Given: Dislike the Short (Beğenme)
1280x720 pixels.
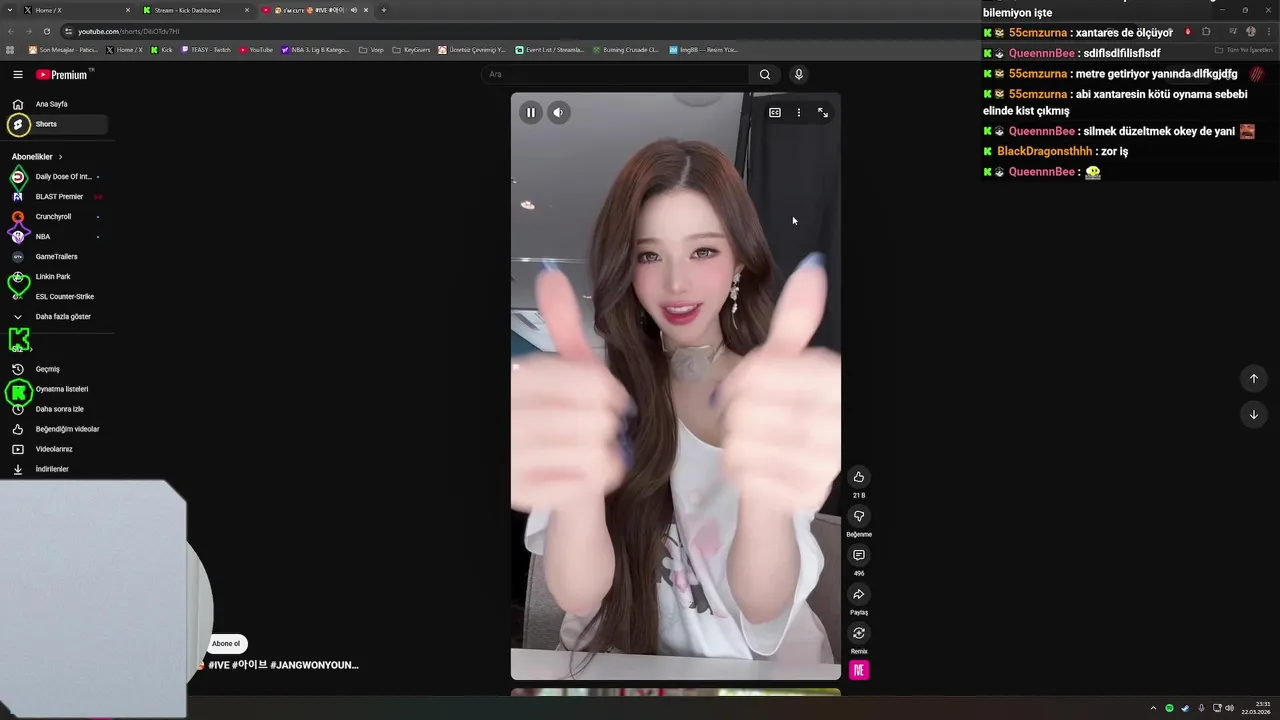Looking at the screenshot, I should coord(859,516).
